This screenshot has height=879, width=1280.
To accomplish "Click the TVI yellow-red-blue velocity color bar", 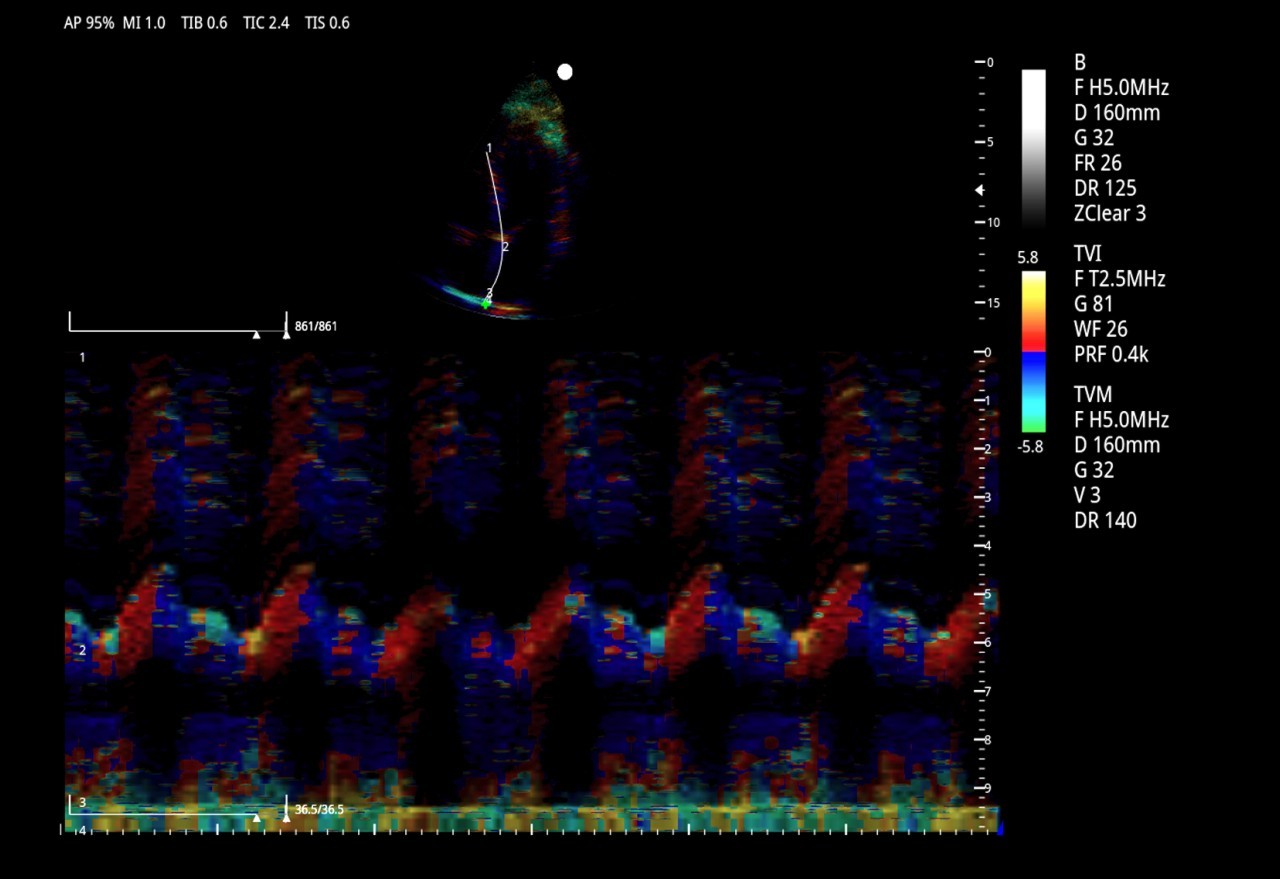I will pyautogui.click(x=1034, y=351).
